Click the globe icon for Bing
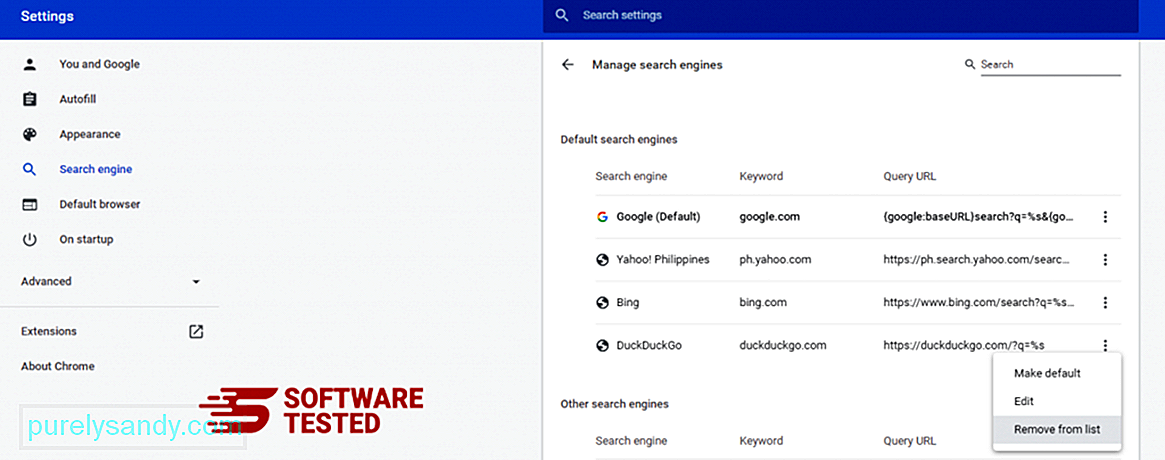The image size is (1165, 460). pyautogui.click(x=602, y=302)
